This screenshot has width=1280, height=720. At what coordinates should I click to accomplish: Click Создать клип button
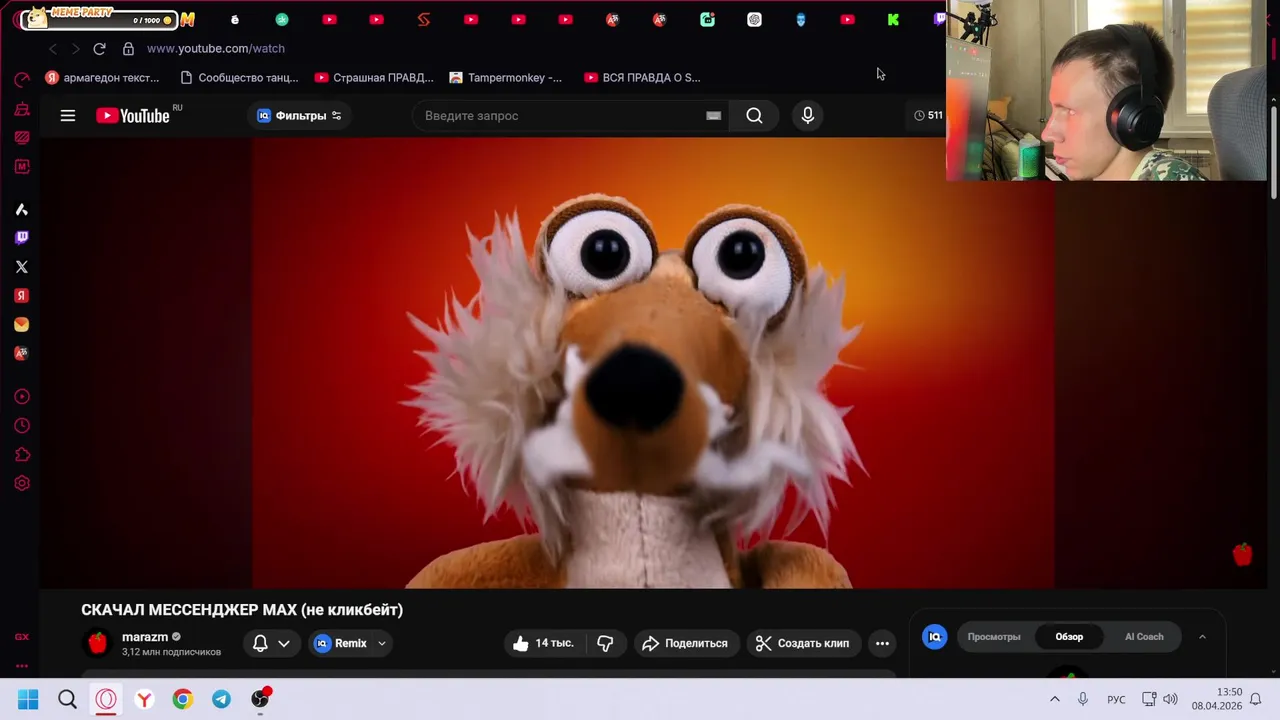click(802, 643)
